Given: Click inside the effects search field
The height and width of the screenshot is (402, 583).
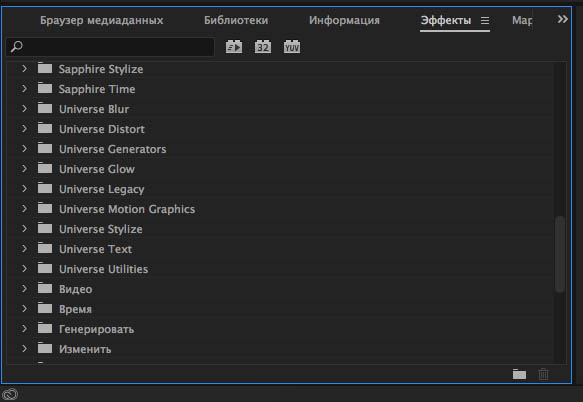Looking at the screenshot, I should (x=110, y=47).
